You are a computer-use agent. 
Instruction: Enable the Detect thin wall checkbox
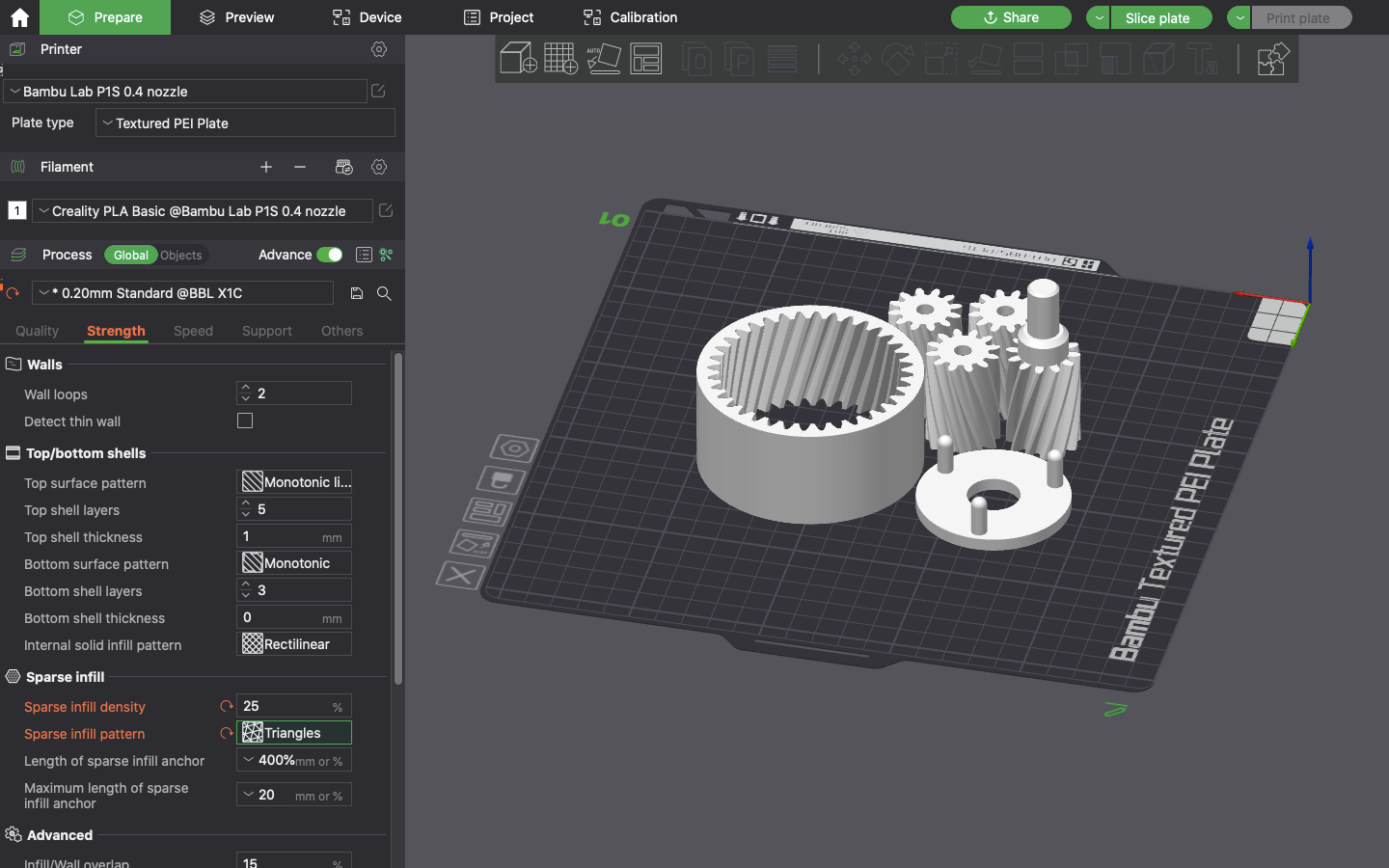click(245, 420)
